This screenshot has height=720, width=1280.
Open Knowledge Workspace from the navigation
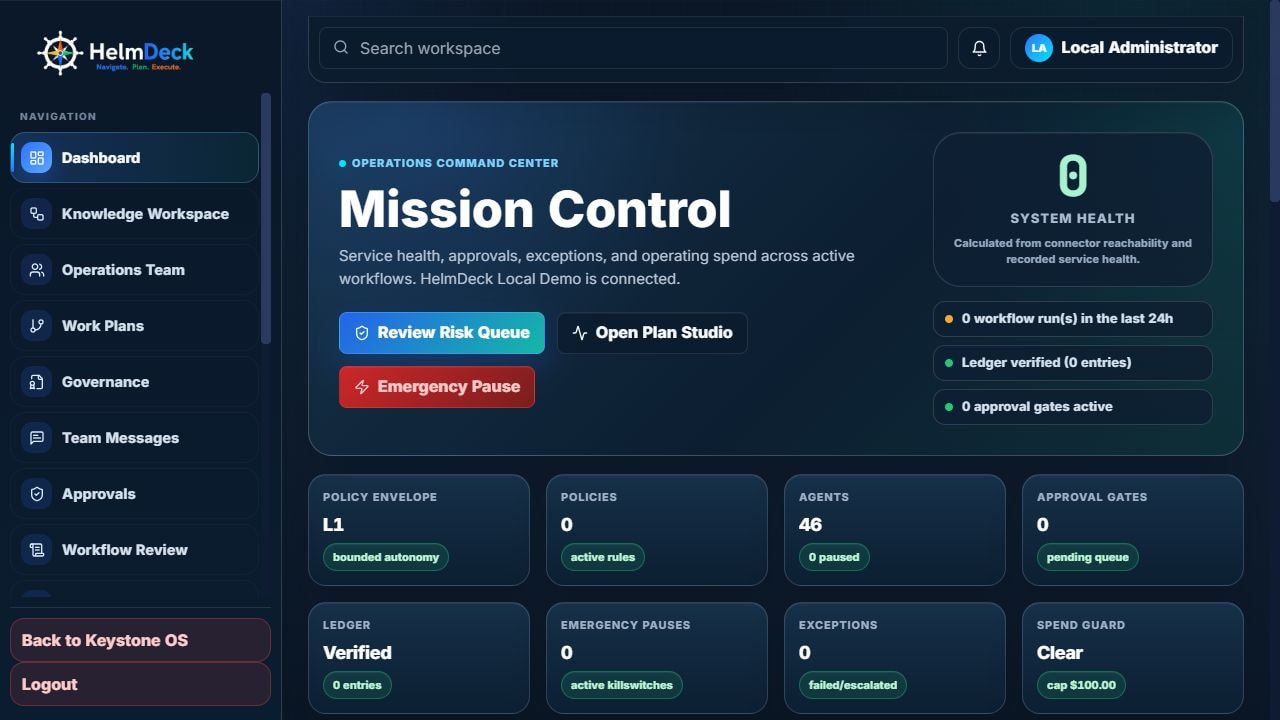point(134,214)
